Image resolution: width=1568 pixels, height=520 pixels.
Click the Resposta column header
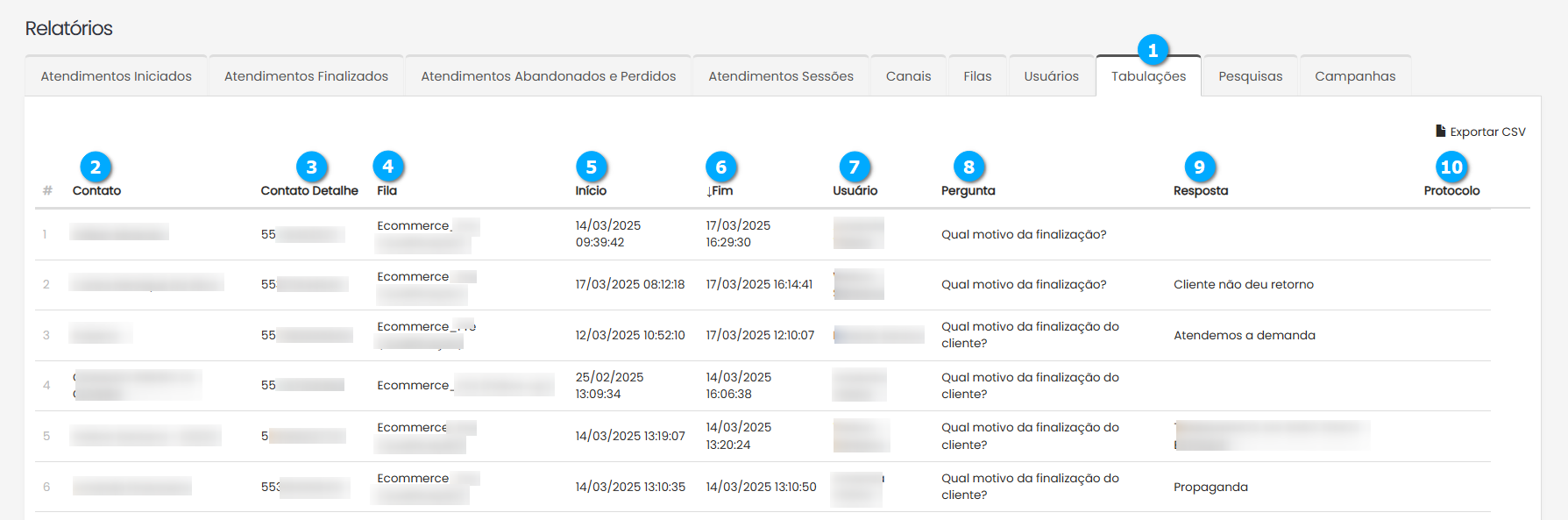(1200, 191)
